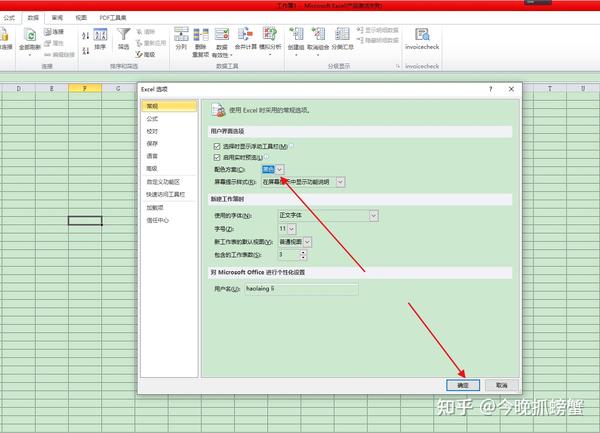Click 隐藏明细数据 (Hide Detail) in ribbon

pyautogui.click(x=377, y=40)
